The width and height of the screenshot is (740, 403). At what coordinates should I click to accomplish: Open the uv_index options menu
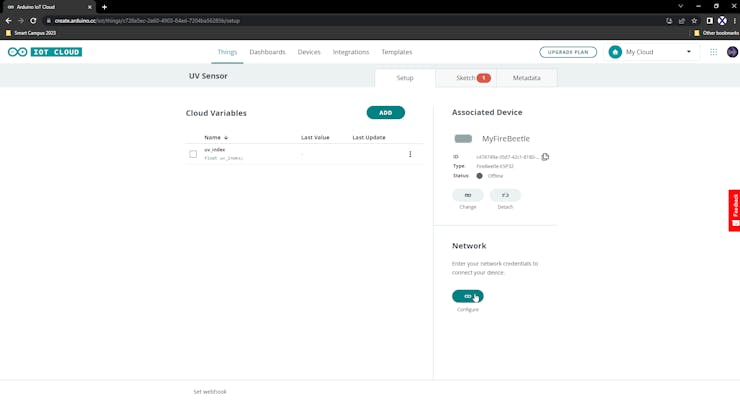coord(410,154)
